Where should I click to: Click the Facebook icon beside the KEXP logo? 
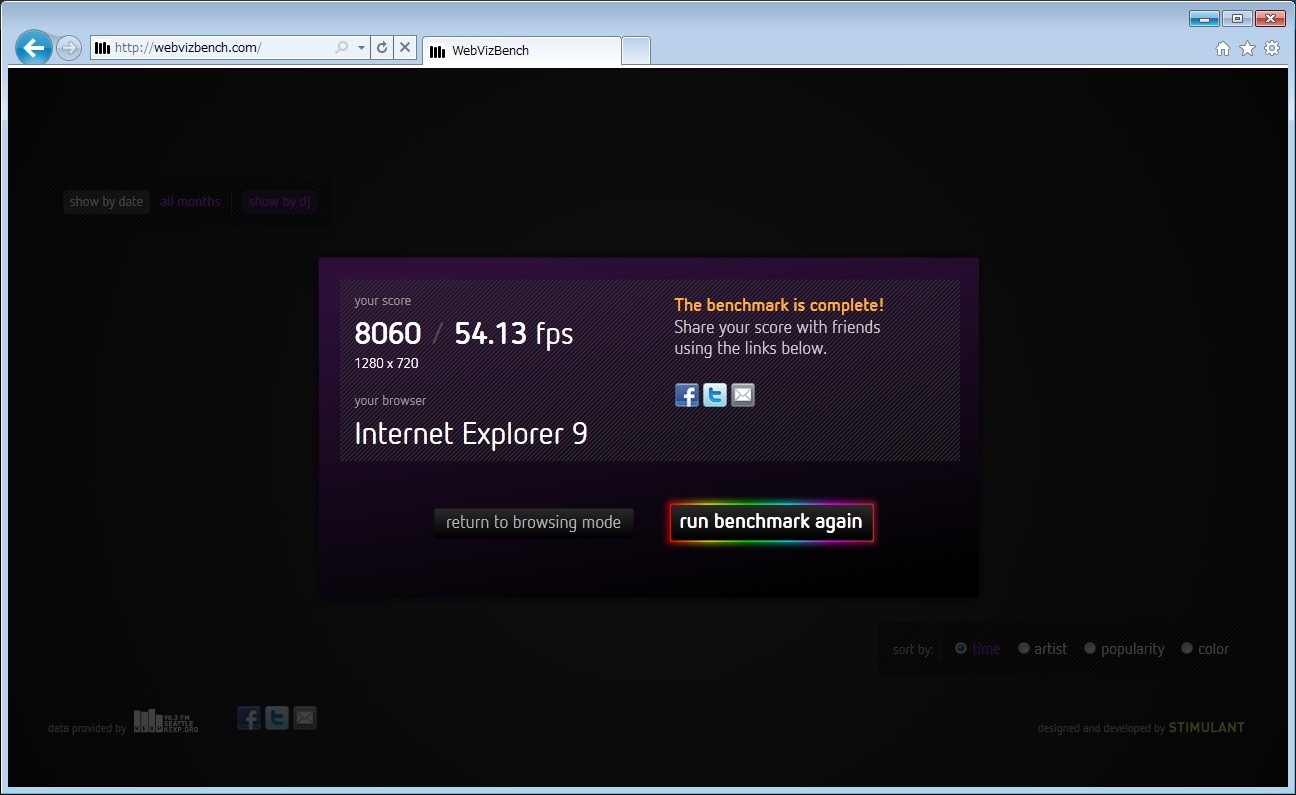[249, 718]
